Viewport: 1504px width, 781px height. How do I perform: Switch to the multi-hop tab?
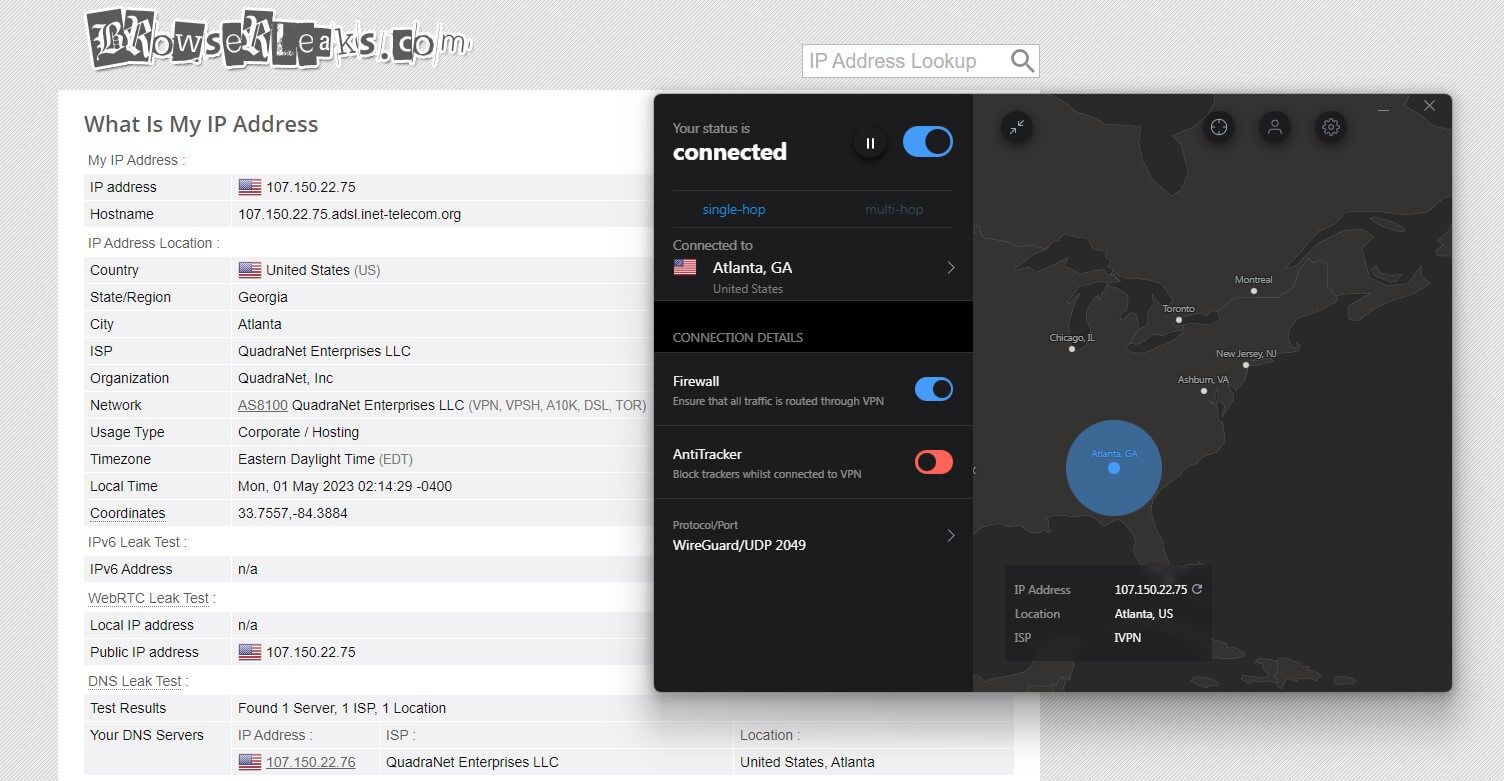click(894, 209)
